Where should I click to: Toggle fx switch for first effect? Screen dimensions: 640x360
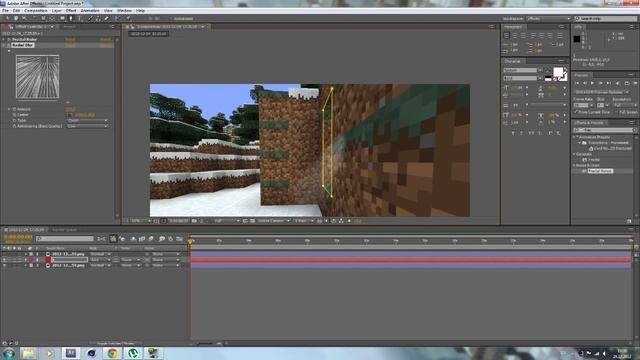tap(9, 40)
